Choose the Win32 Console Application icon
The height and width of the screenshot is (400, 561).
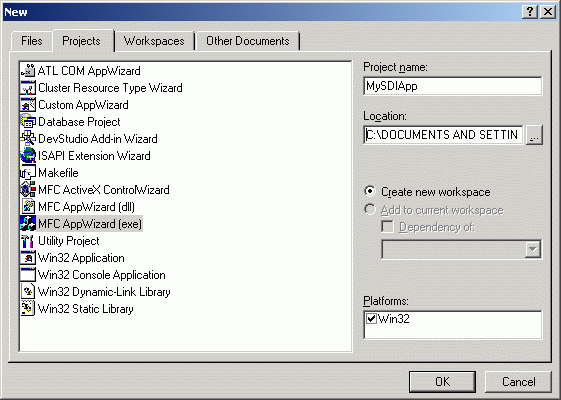[28, 275]
